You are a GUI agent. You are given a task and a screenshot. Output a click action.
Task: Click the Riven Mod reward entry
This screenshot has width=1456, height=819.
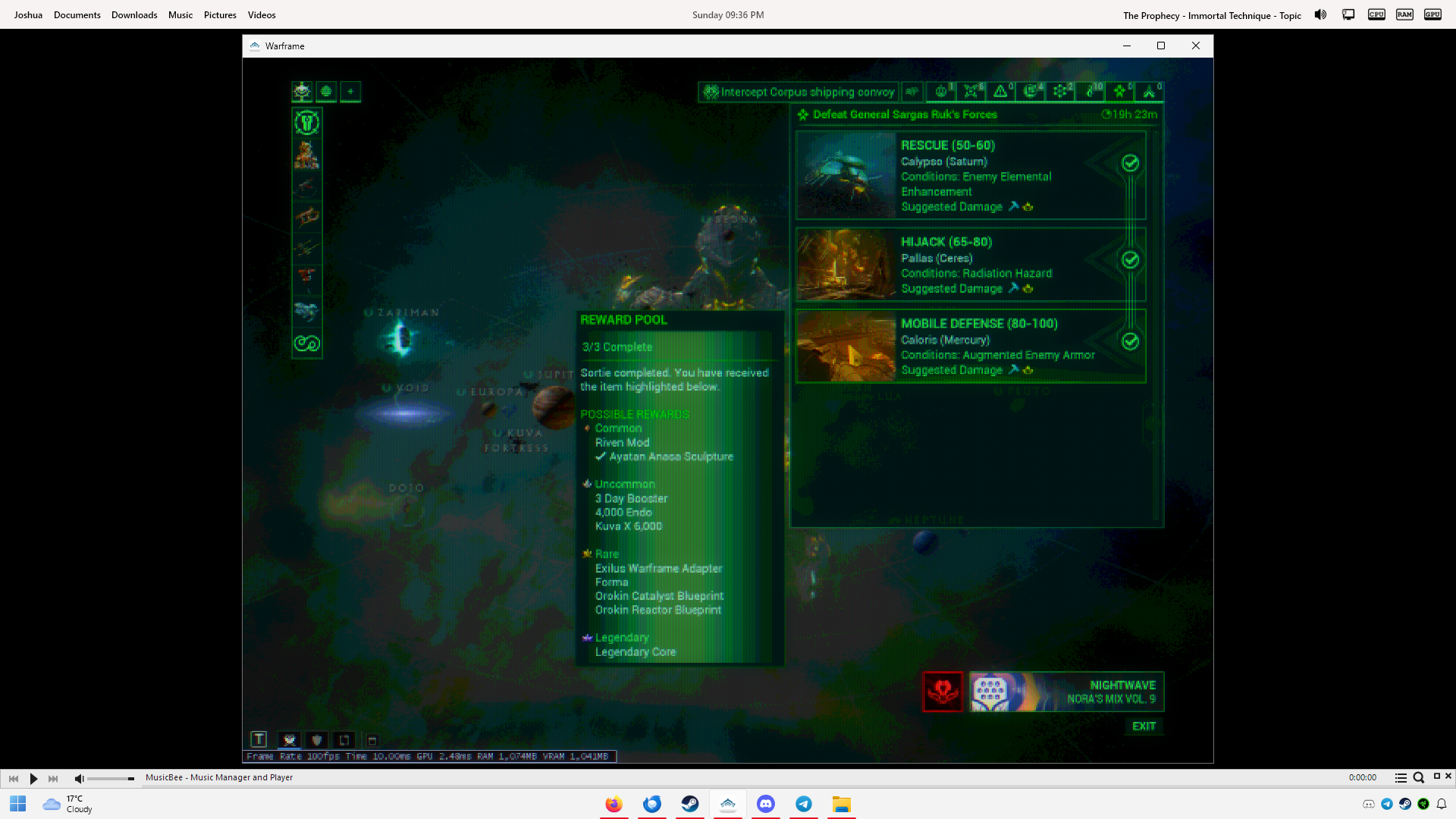pyautogui.click(x=622, y=443)
